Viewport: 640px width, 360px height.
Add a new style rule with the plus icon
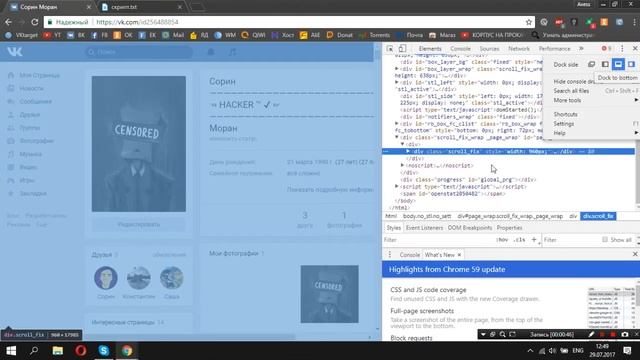533,240
